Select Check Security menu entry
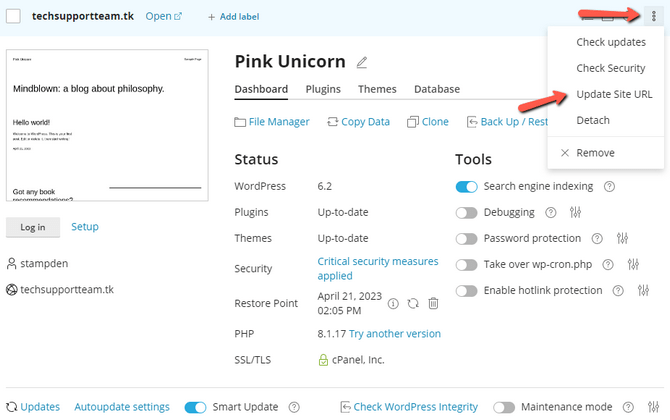 coord(611,68)
